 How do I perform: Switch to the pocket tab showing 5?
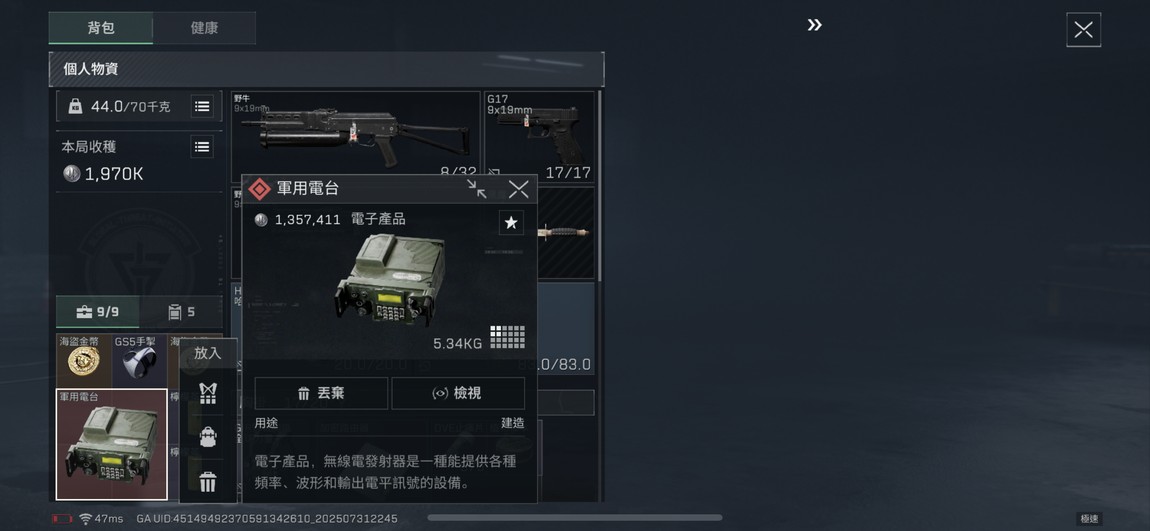pos(181,312)
